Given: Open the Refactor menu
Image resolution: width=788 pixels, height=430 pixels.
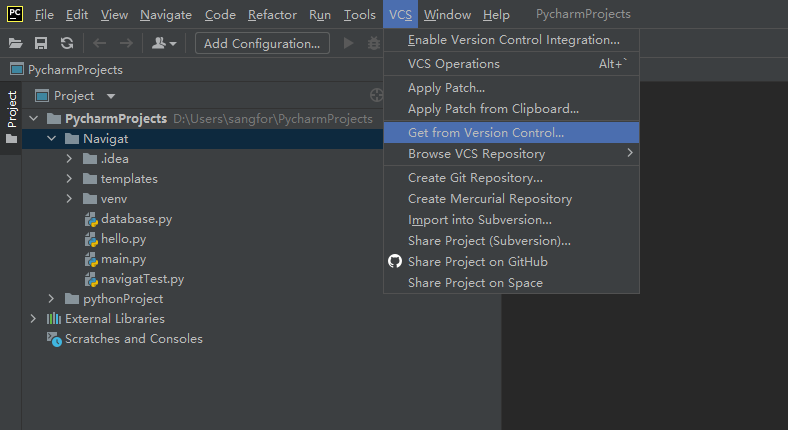Looking at the screenshot, I should pos(272,15).
